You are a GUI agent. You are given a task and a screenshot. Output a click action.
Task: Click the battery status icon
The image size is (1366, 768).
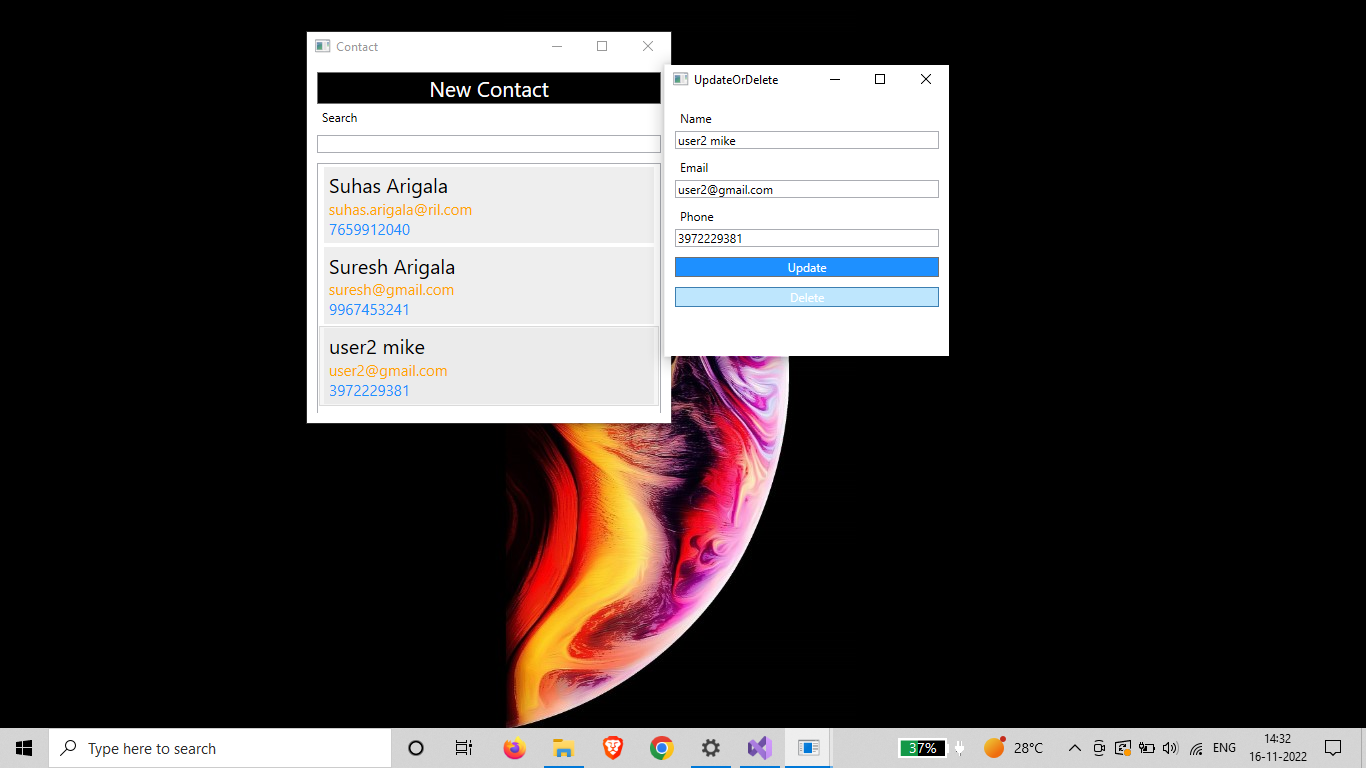pos(1146,747)
